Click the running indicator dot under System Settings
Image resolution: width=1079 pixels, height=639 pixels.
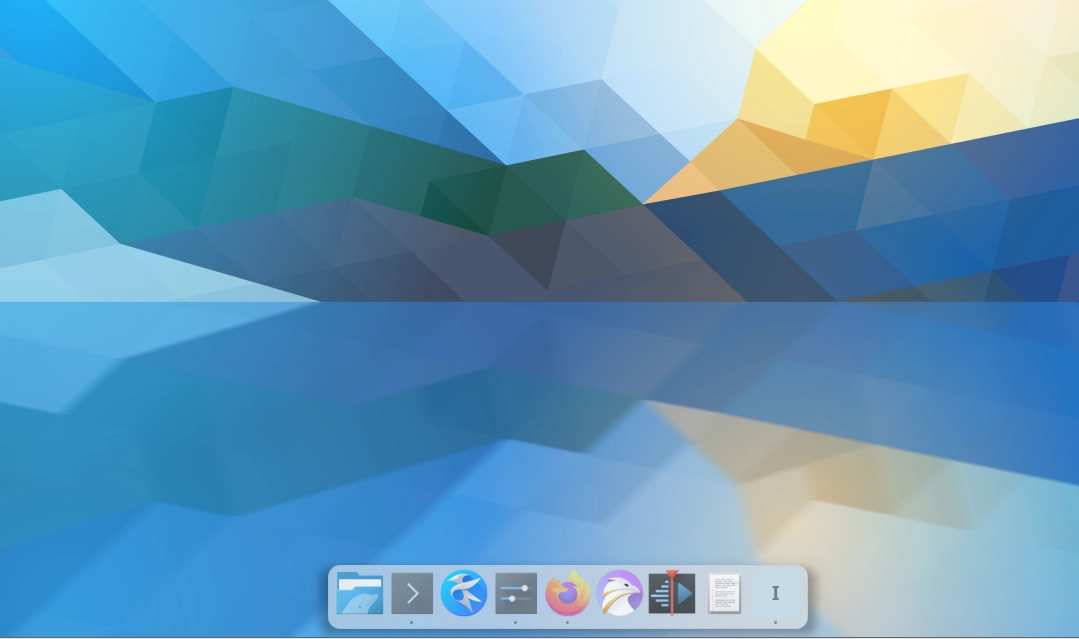click(x=516, y=622)
